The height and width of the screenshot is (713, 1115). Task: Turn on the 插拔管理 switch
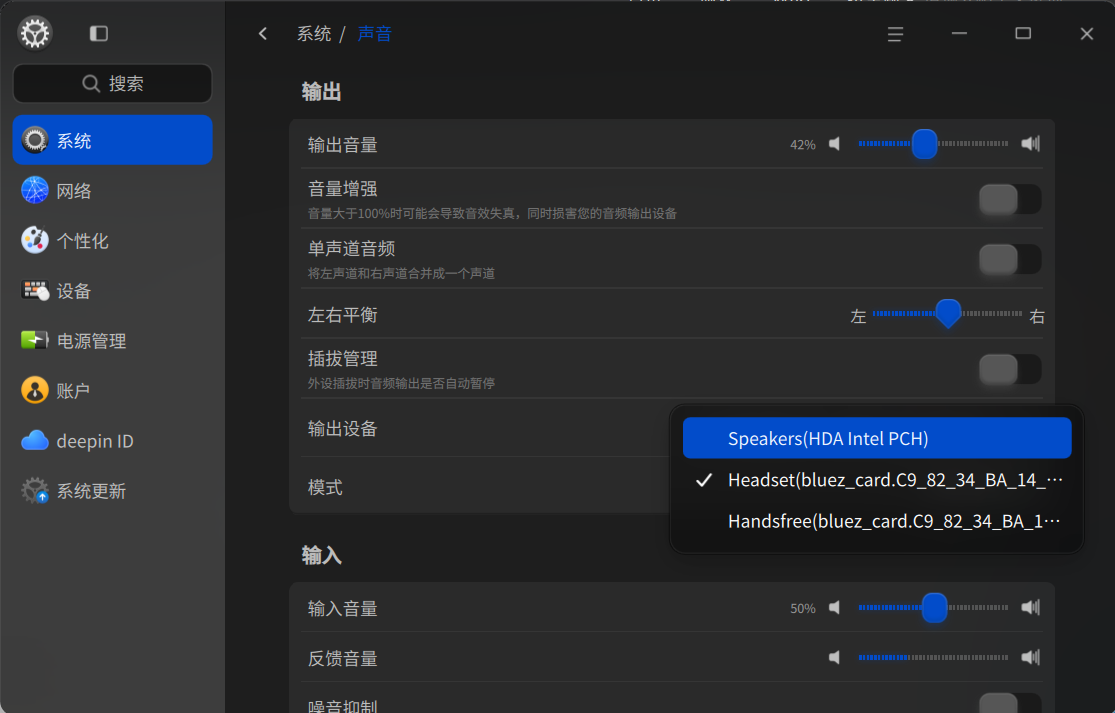point(1010,370)
